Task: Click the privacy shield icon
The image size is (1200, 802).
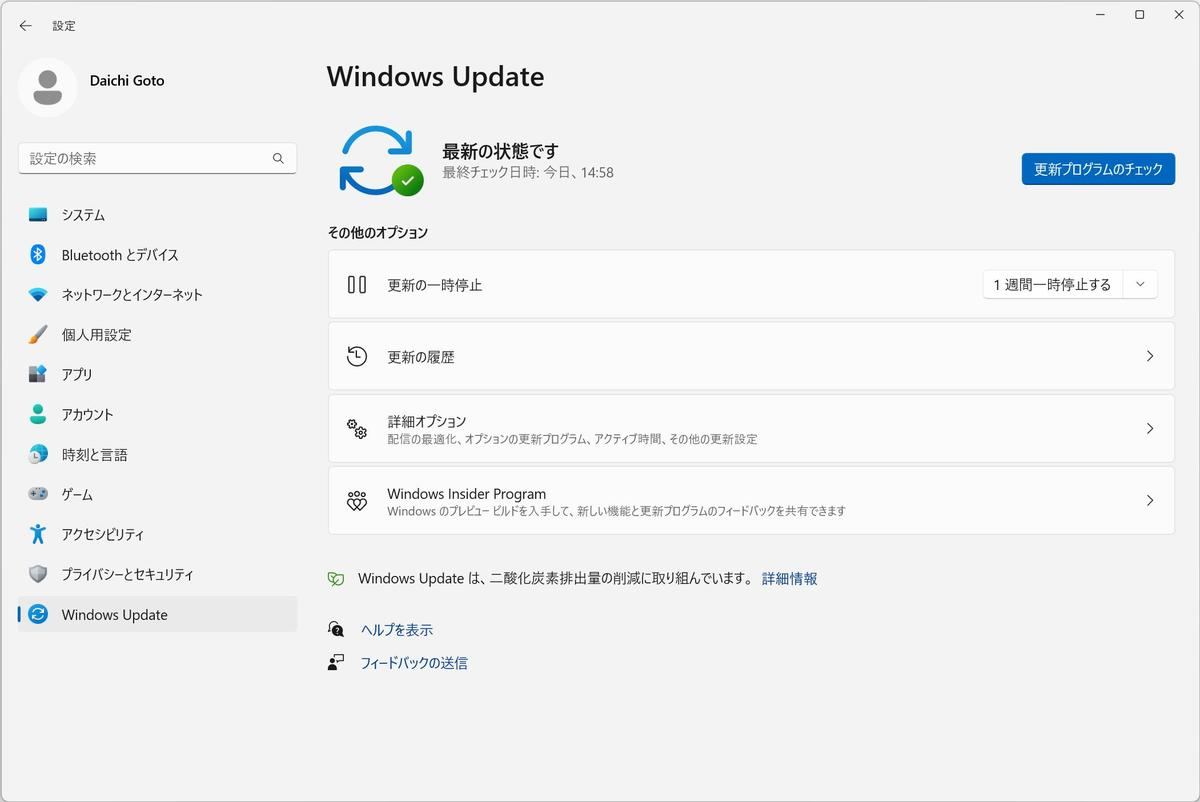Action: 38,574
